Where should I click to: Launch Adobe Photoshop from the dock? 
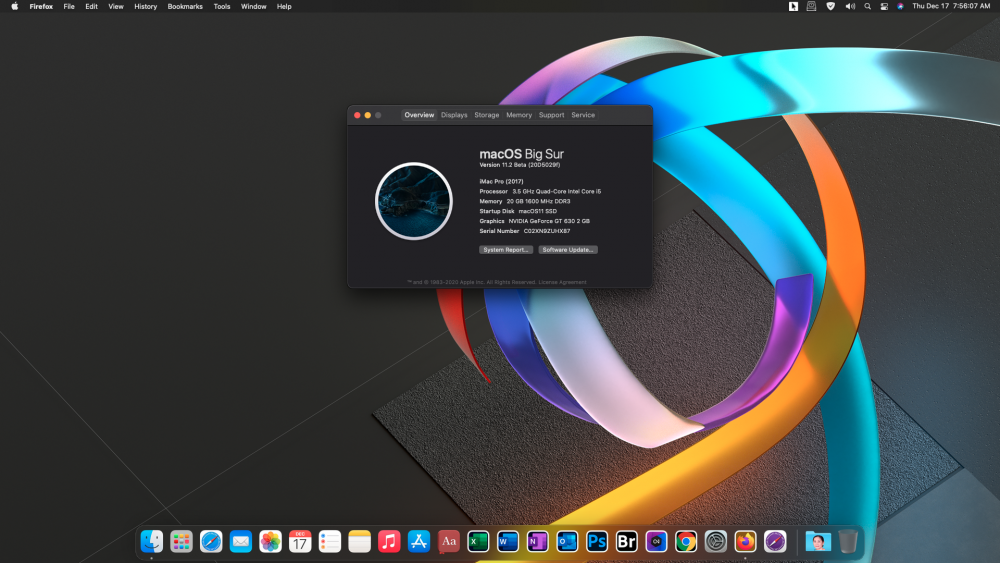(596, 541)
